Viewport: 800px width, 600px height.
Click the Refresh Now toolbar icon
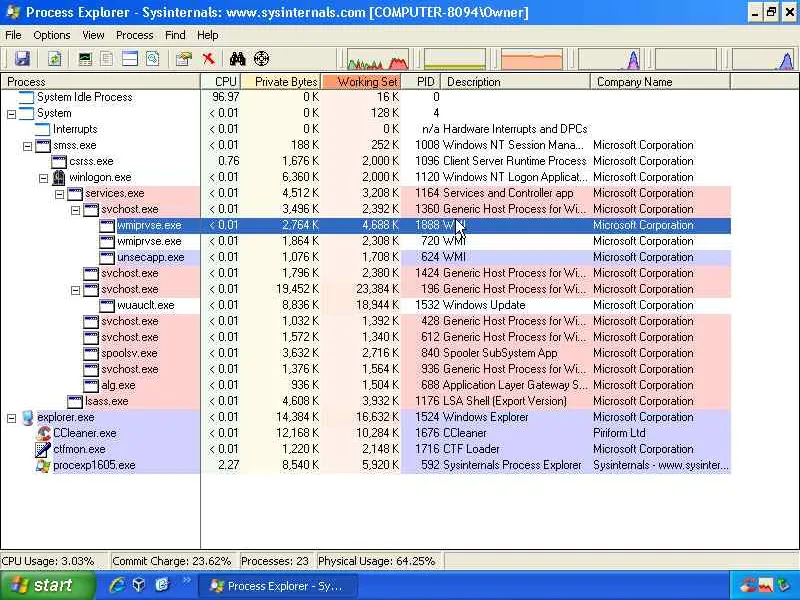pyautogui.click(x=55, y=59)
